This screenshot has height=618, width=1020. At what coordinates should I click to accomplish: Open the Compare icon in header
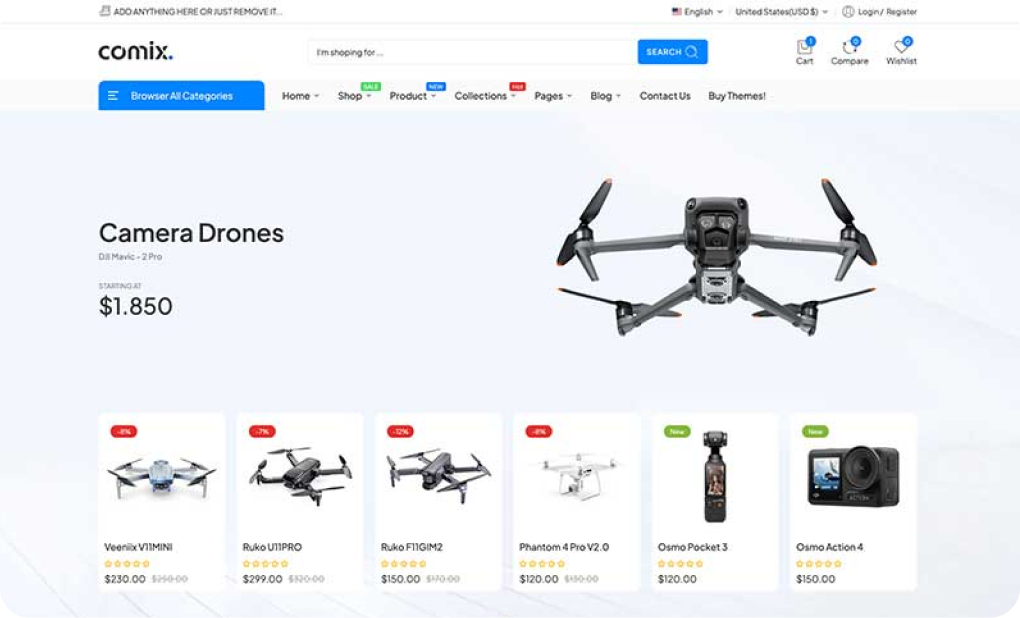[x=849, y=47]
